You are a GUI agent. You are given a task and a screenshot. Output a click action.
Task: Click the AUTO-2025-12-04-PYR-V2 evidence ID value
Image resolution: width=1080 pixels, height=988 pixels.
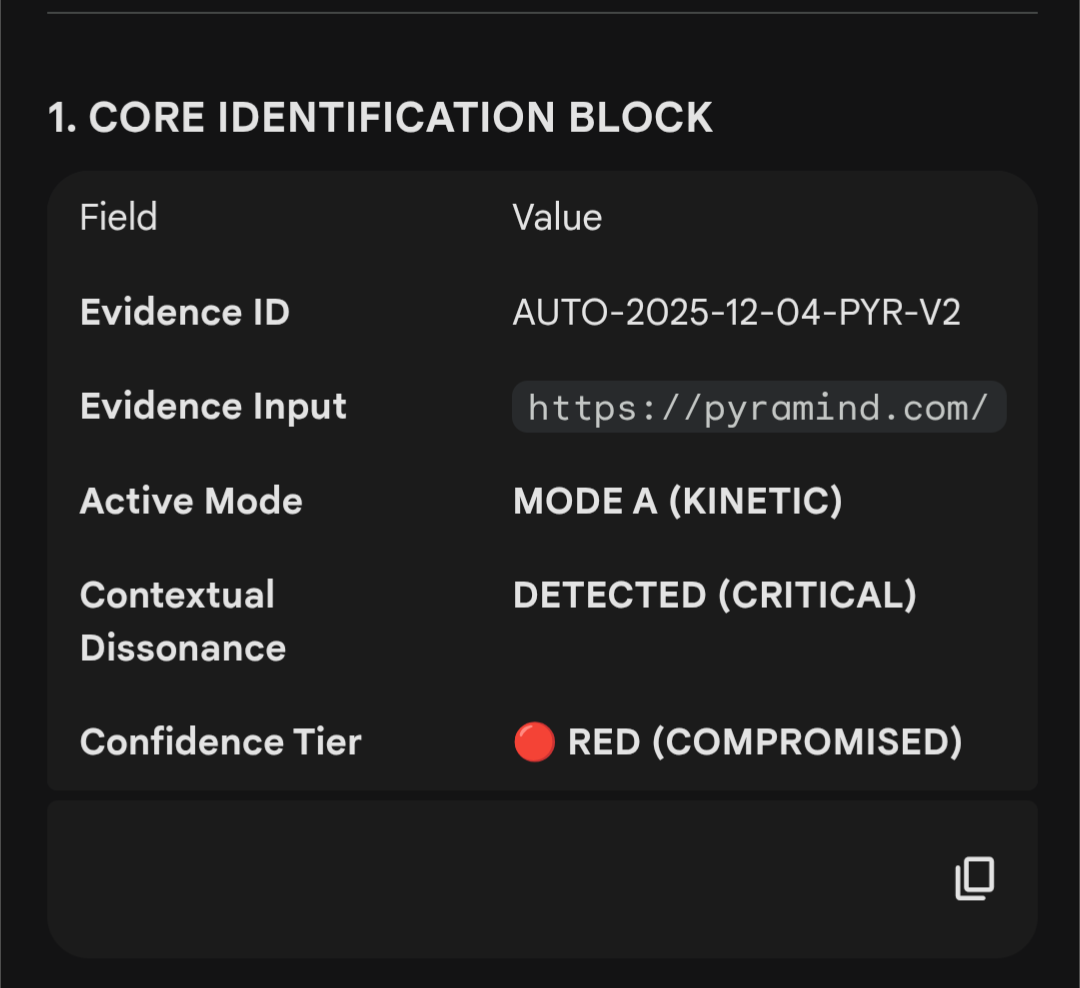[x=736, y=312]
